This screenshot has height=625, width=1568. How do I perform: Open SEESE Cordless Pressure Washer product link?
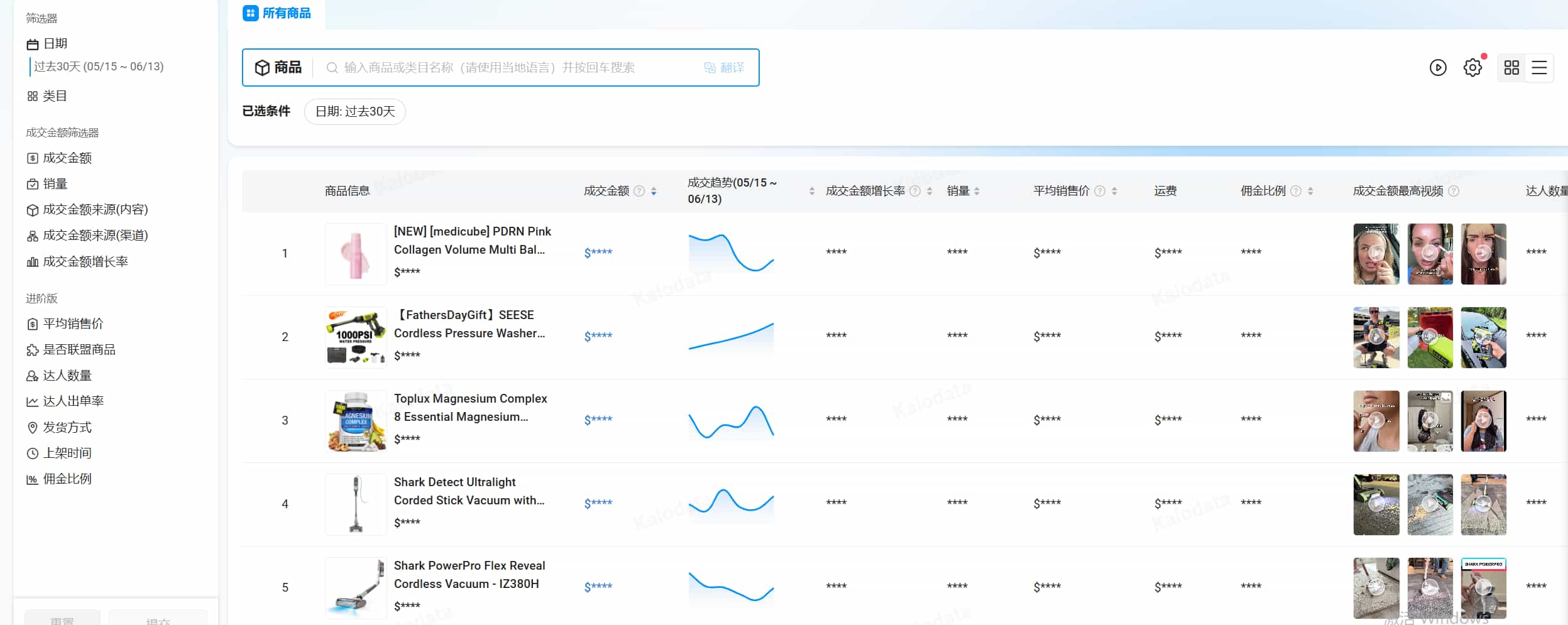pyautogui.click(x=470, y=324)
